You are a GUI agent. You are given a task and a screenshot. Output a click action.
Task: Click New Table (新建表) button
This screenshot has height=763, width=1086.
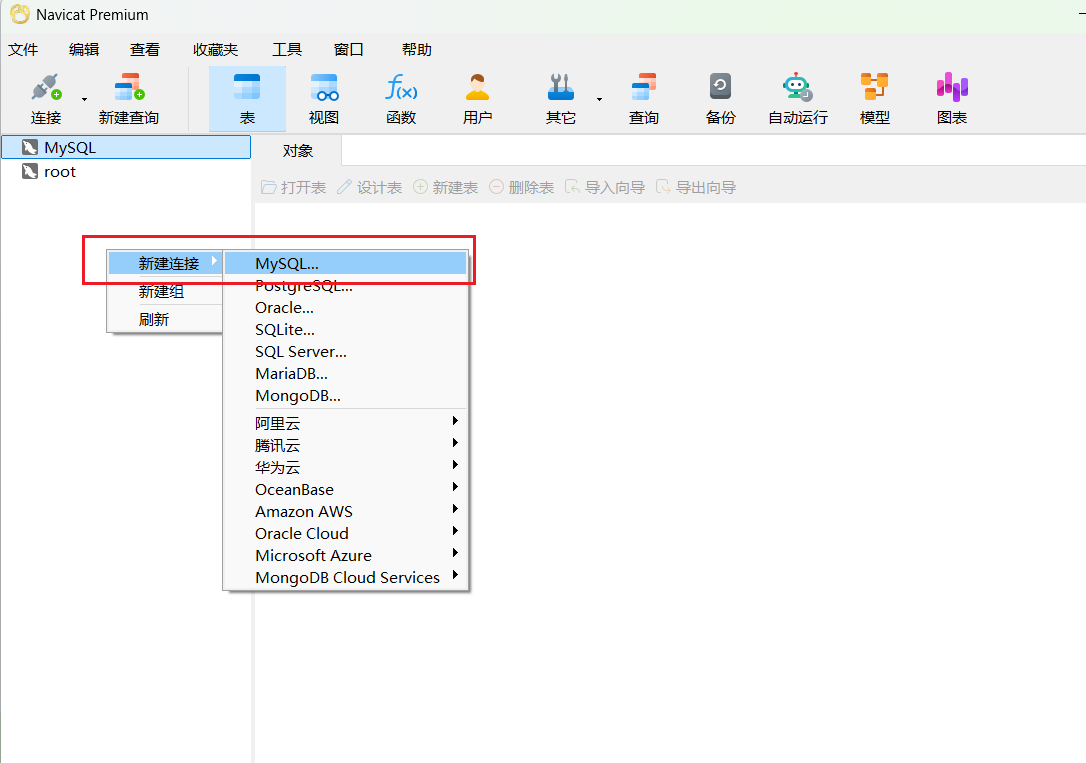pyautogui.click(x=445, y=188)
